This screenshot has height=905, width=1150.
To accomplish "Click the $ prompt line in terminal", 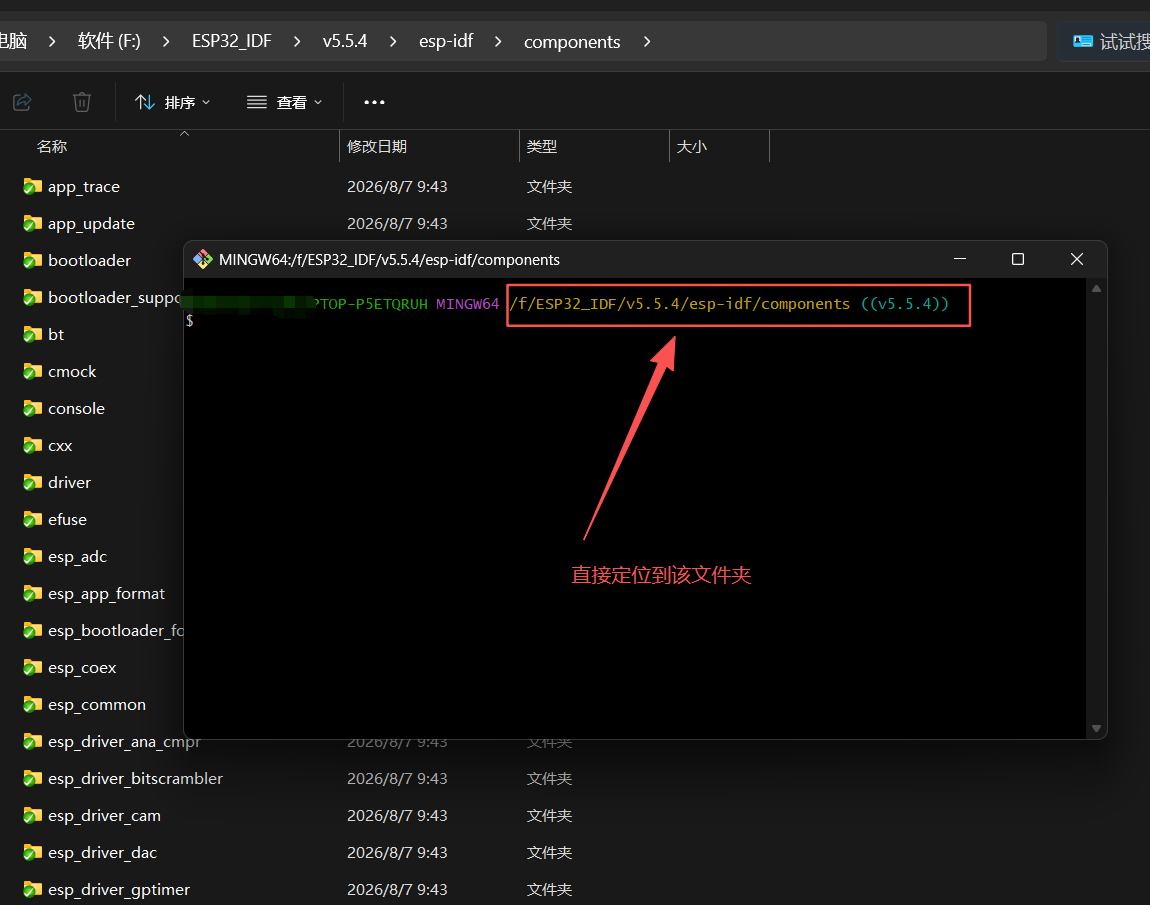I will 190,320.
